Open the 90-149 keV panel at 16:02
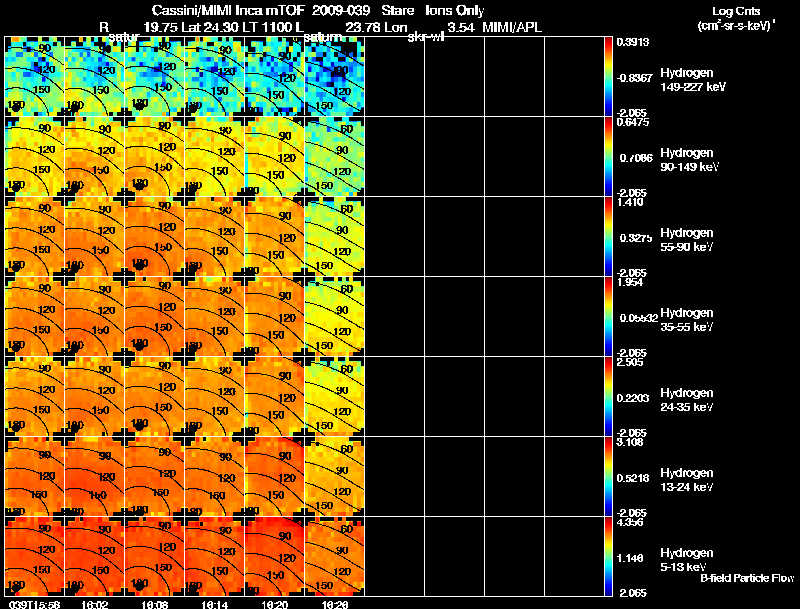The height and width of the screenshot is (609, 800). pos(94,157)
